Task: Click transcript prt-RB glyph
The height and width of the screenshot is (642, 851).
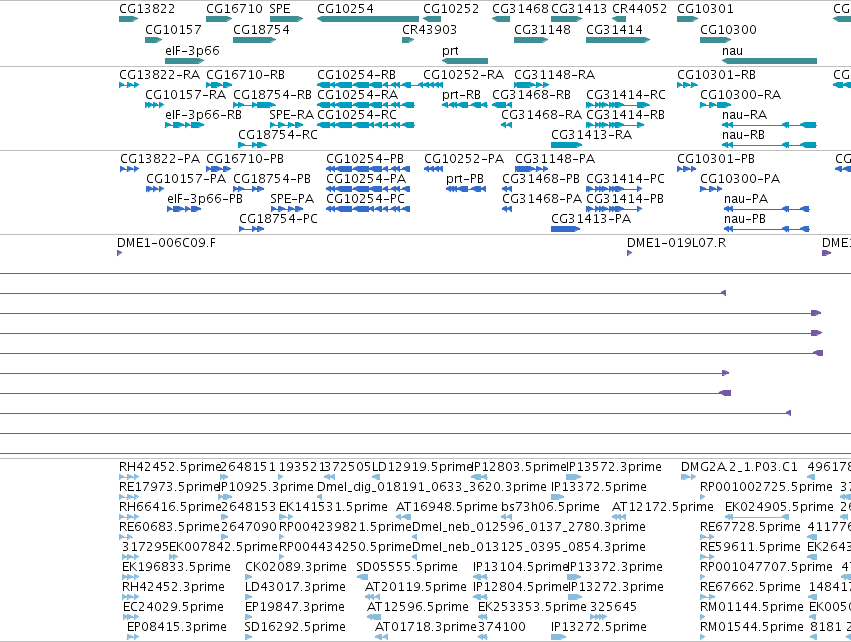Action: pos(465,105)
